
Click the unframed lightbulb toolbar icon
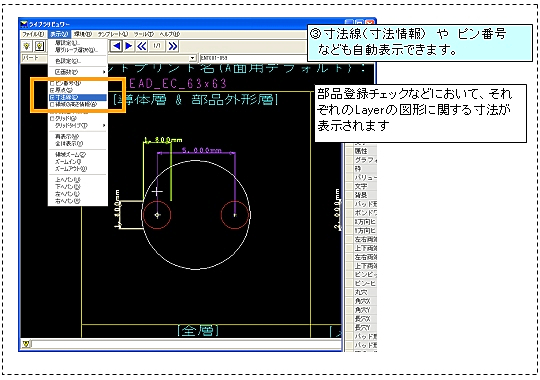point(27,46)
